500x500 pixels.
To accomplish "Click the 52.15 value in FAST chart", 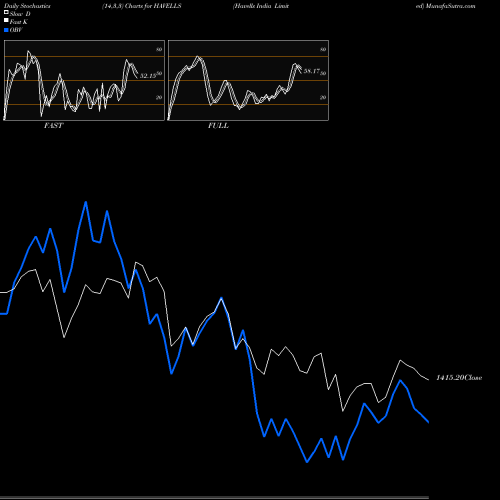I will [x=148, y=76].
